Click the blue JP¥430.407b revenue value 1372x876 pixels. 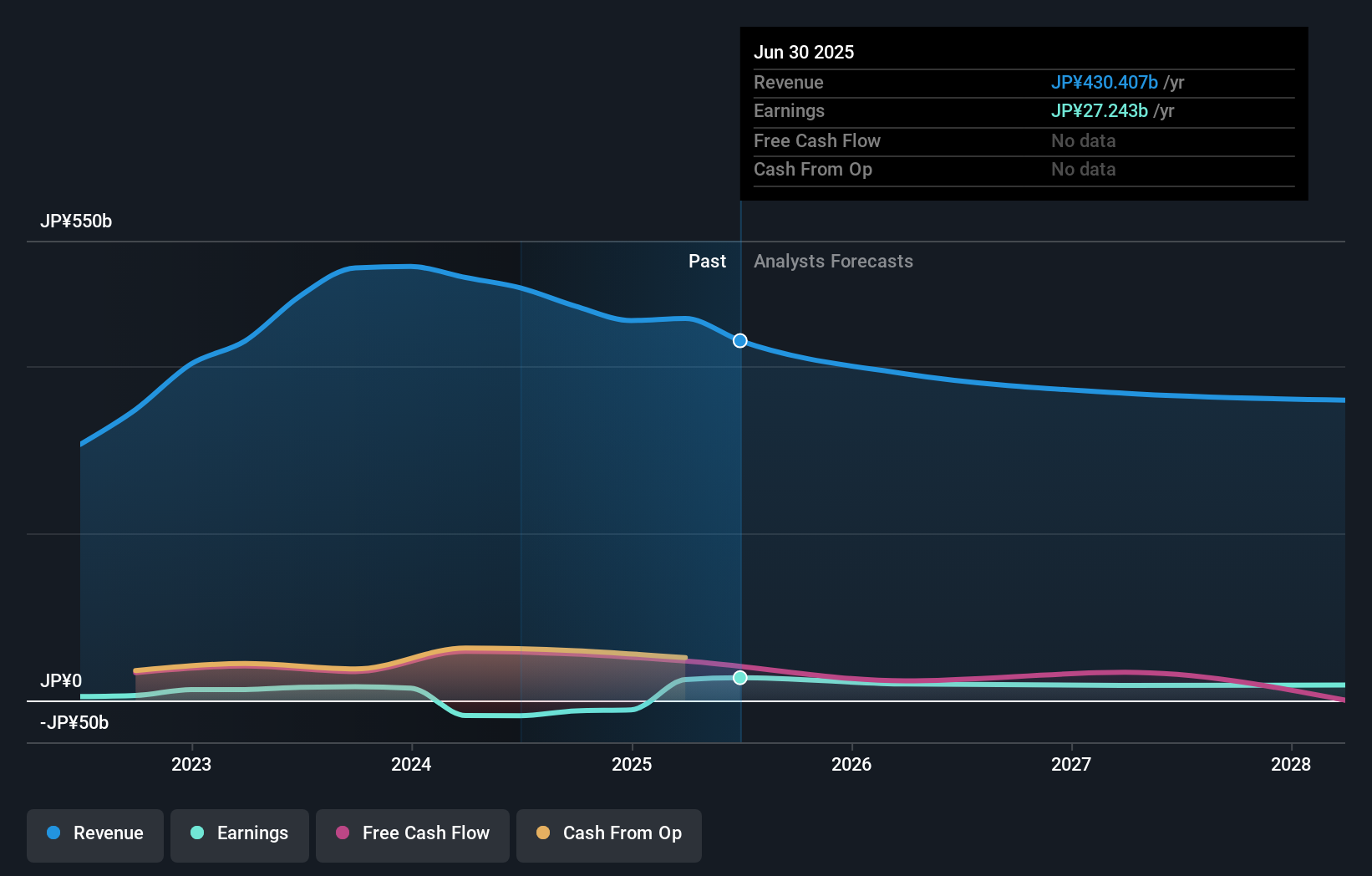coord(1105,82)
